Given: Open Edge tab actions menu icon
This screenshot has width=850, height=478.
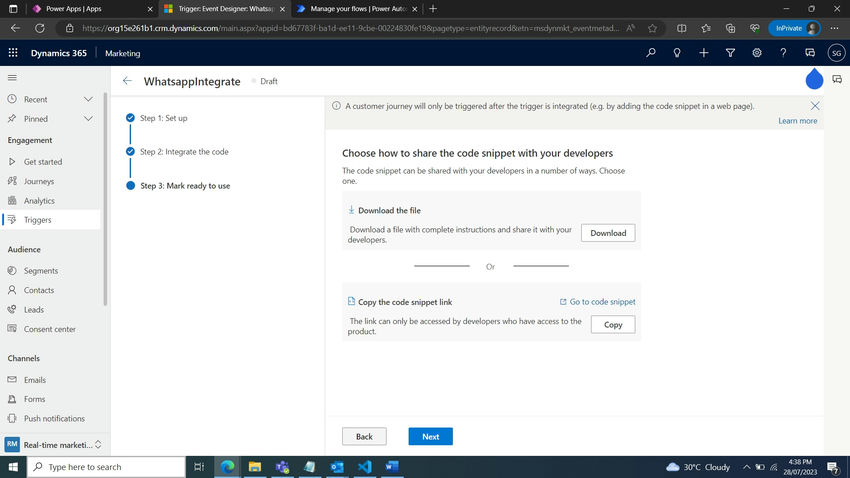Looking at the screenshot, I should pos(13,9).
